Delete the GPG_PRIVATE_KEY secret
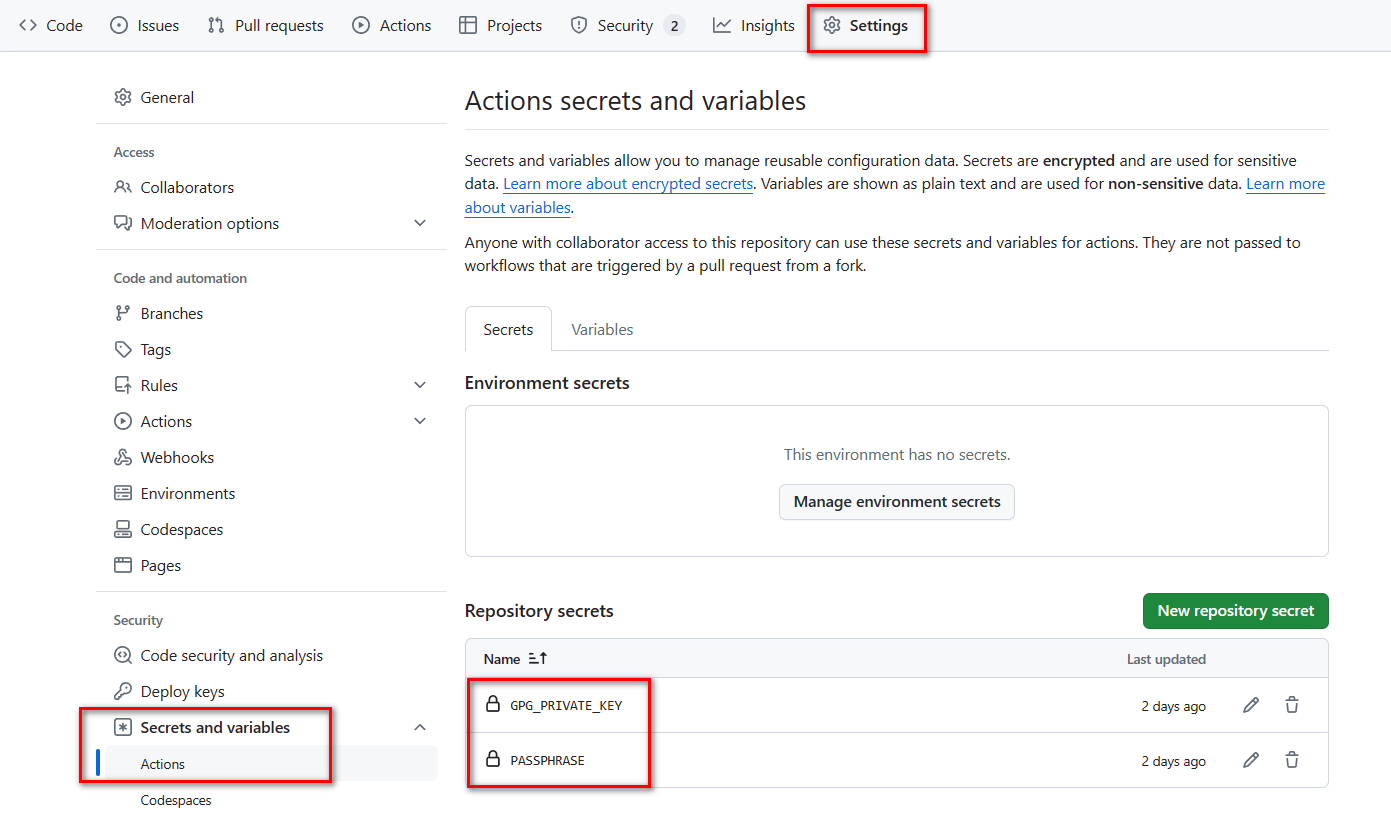The height and width of the screenshot is (820, 1391). point(1292,705)
